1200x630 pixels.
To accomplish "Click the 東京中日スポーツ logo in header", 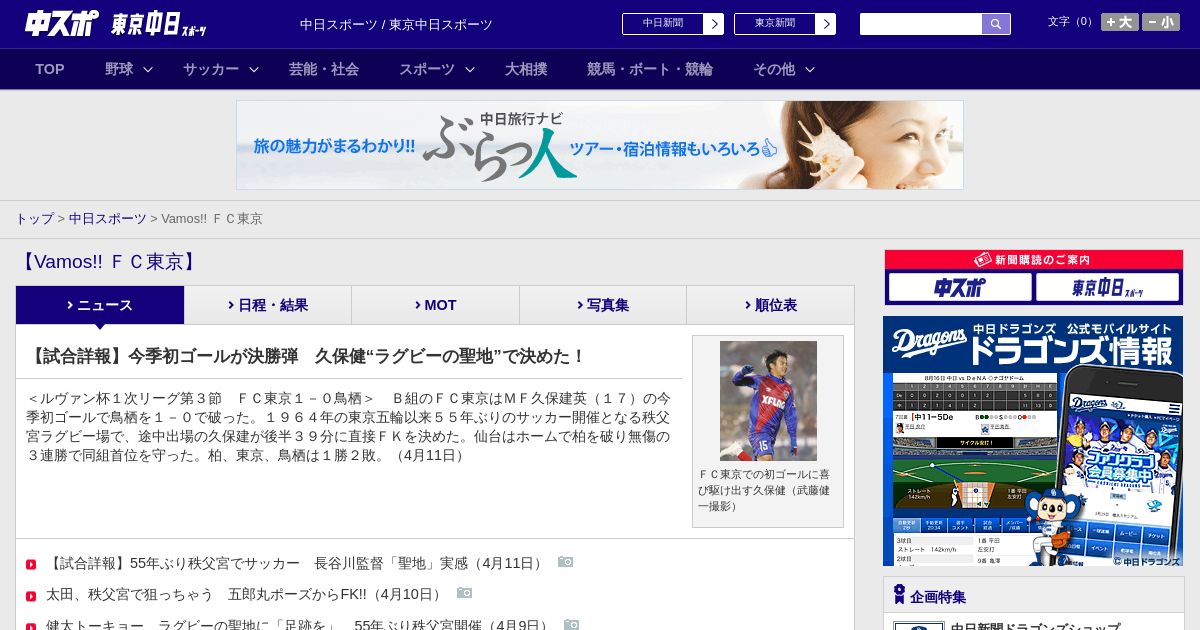I will click(x=159, y=24).
